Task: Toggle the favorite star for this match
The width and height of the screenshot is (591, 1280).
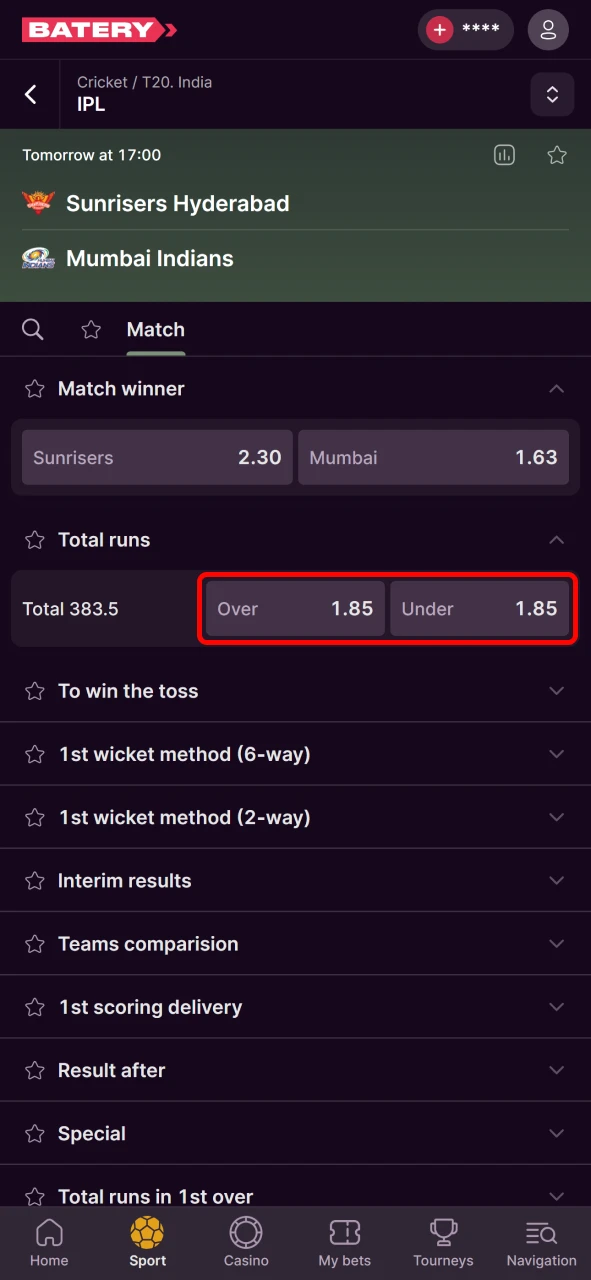Action: [x=557, y=155]
